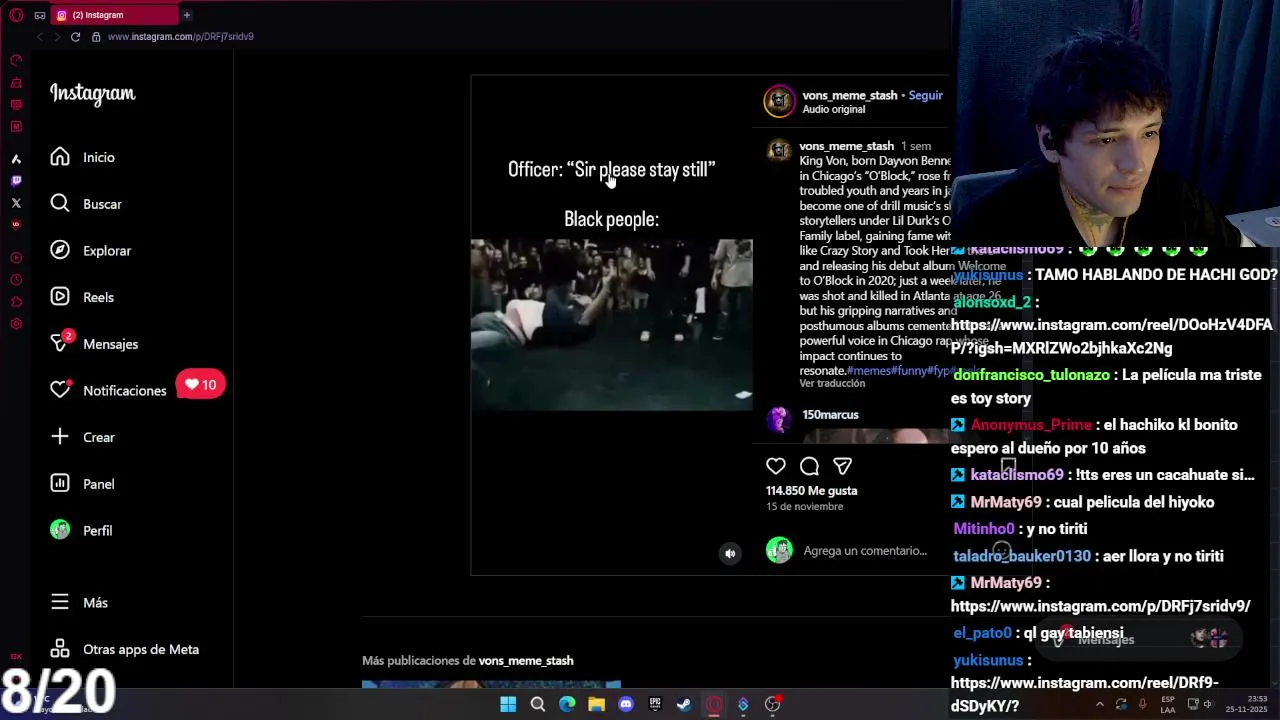Share the post with the paper plane icon
Viewport: 1280px width, 720px height.
pos(842,466)
